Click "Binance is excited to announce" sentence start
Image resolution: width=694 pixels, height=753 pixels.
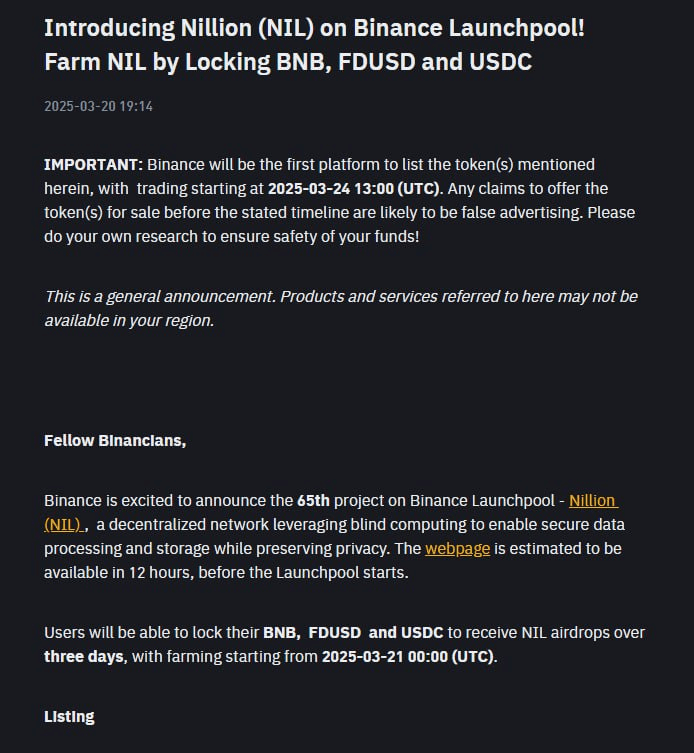click(x=150, y=500)
